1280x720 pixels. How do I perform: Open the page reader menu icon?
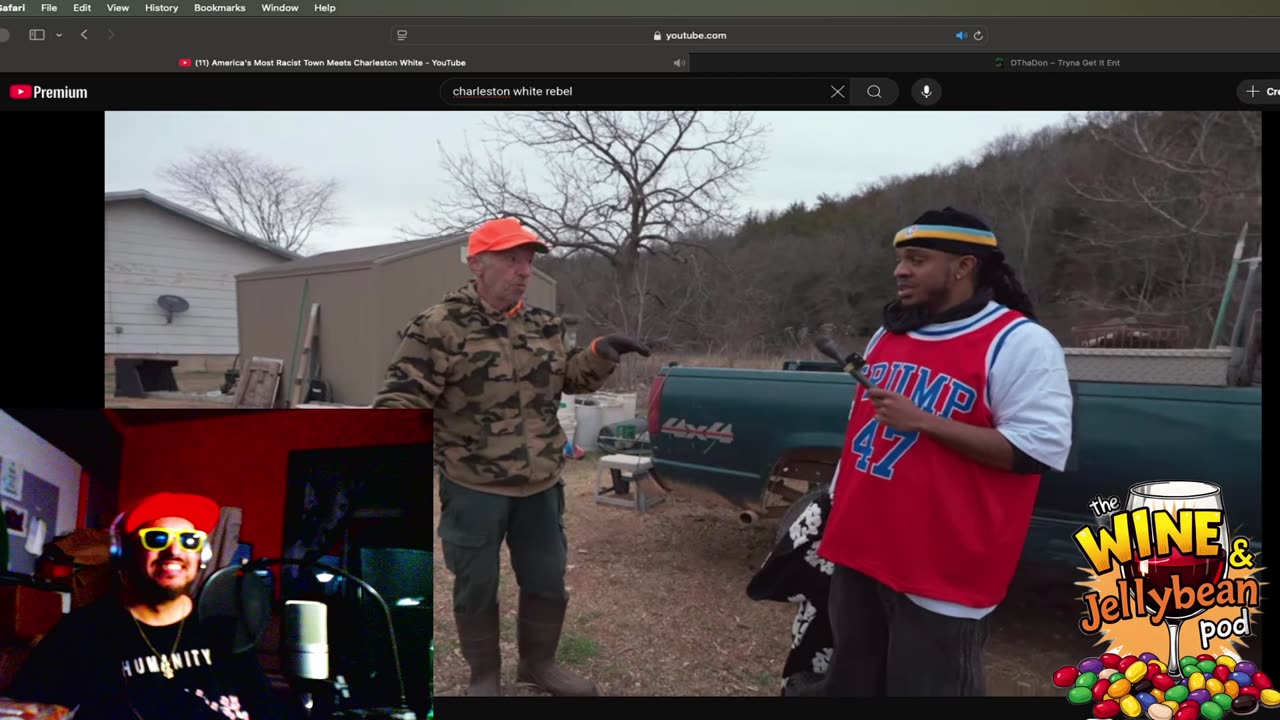[x=402, y=35]
